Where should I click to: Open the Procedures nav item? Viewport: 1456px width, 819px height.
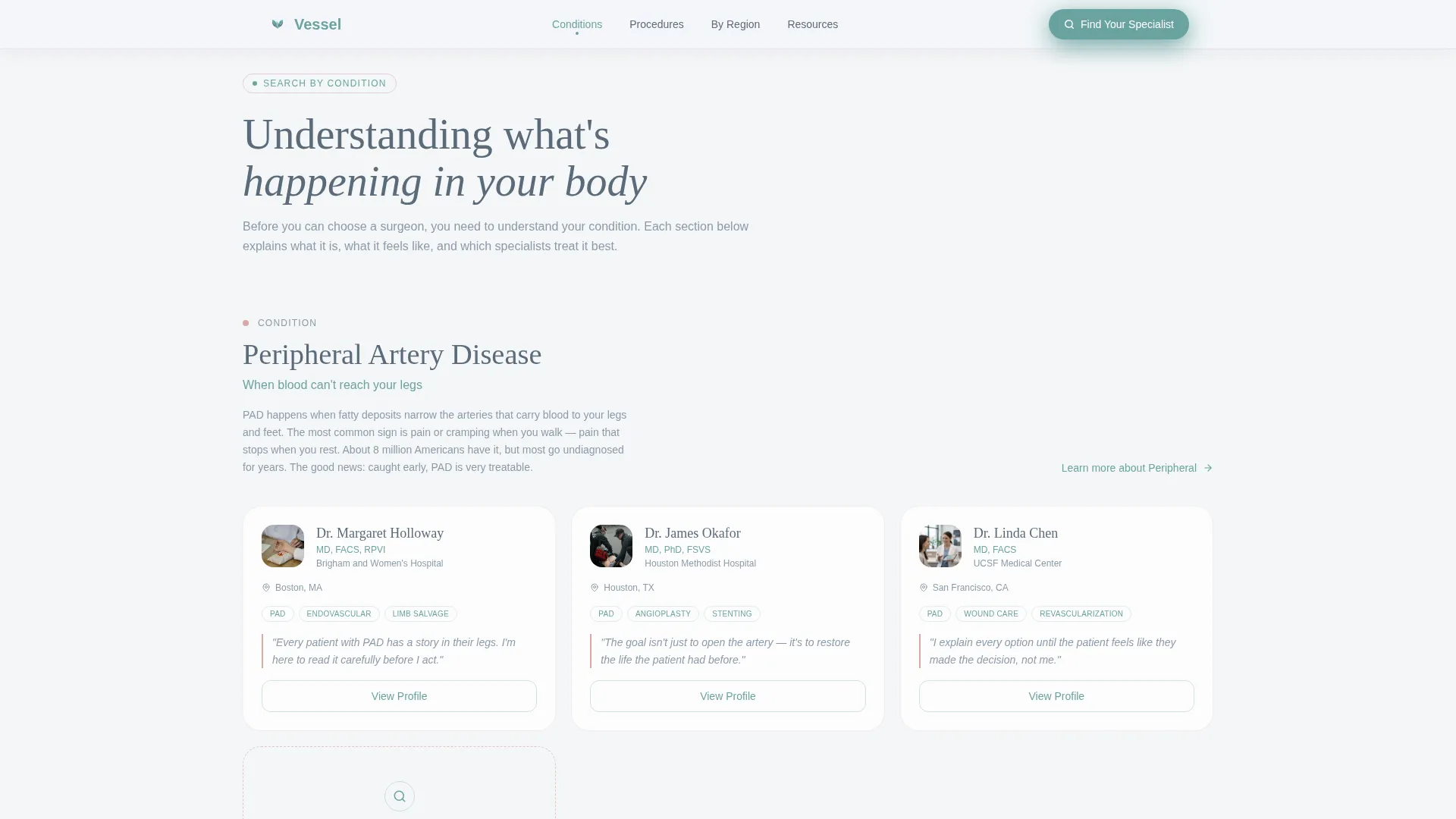(x=657, y=24)
